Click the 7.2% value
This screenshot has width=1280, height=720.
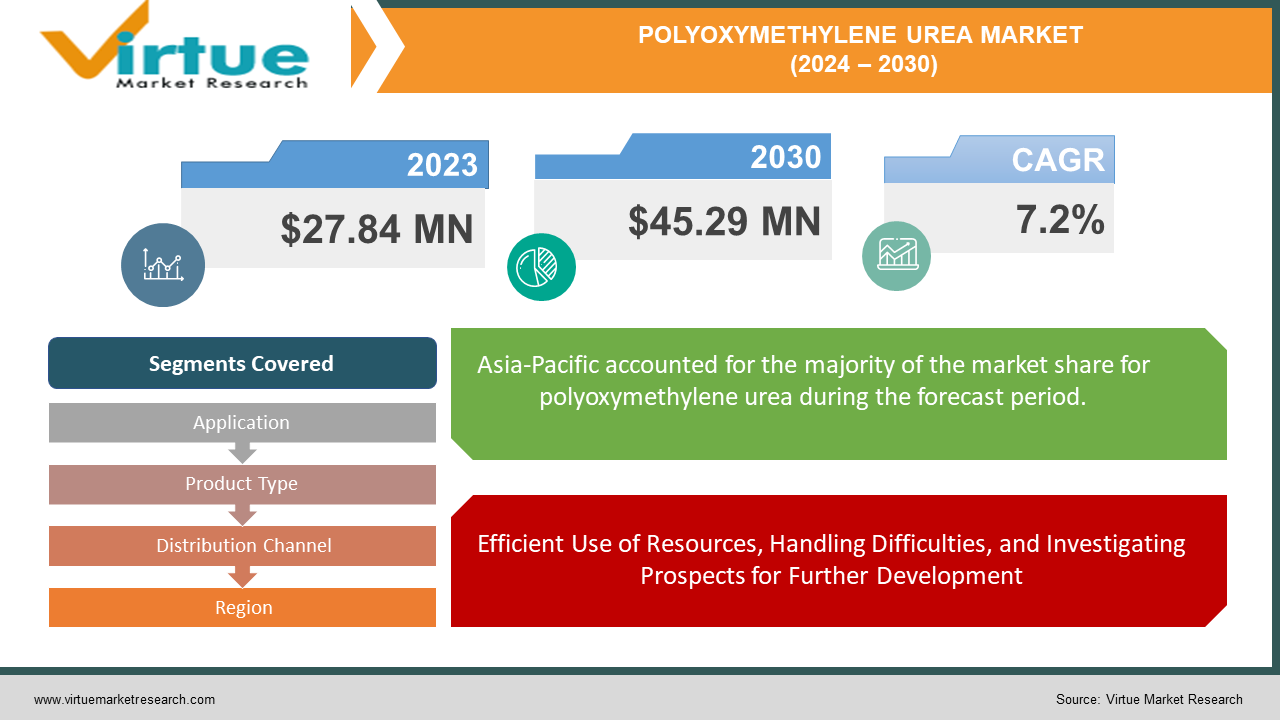[1060, 219]
